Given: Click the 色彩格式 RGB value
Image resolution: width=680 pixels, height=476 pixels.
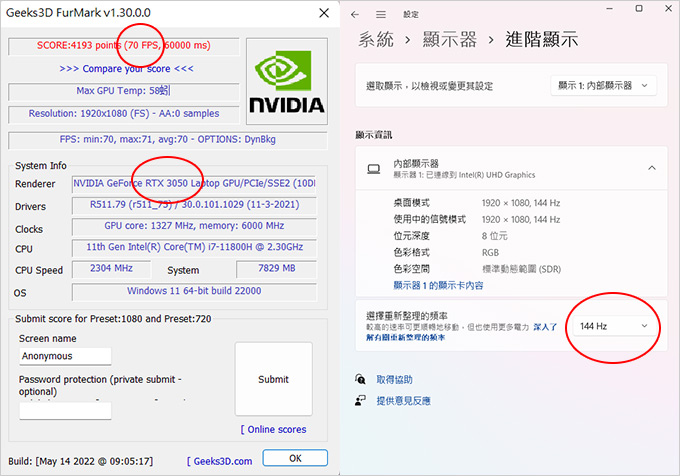Looking at the screenshot, I should click(x=490, y=253).
